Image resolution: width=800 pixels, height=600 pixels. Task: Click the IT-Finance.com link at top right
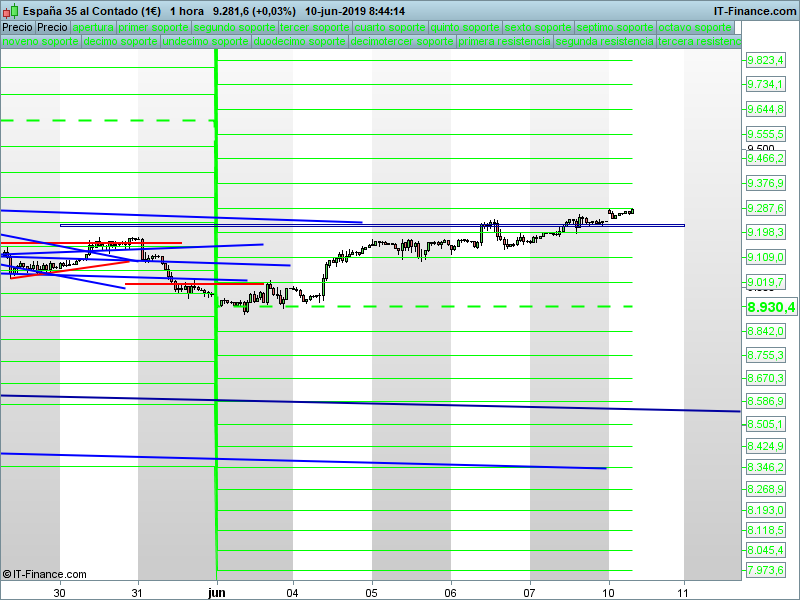(755, 11)
